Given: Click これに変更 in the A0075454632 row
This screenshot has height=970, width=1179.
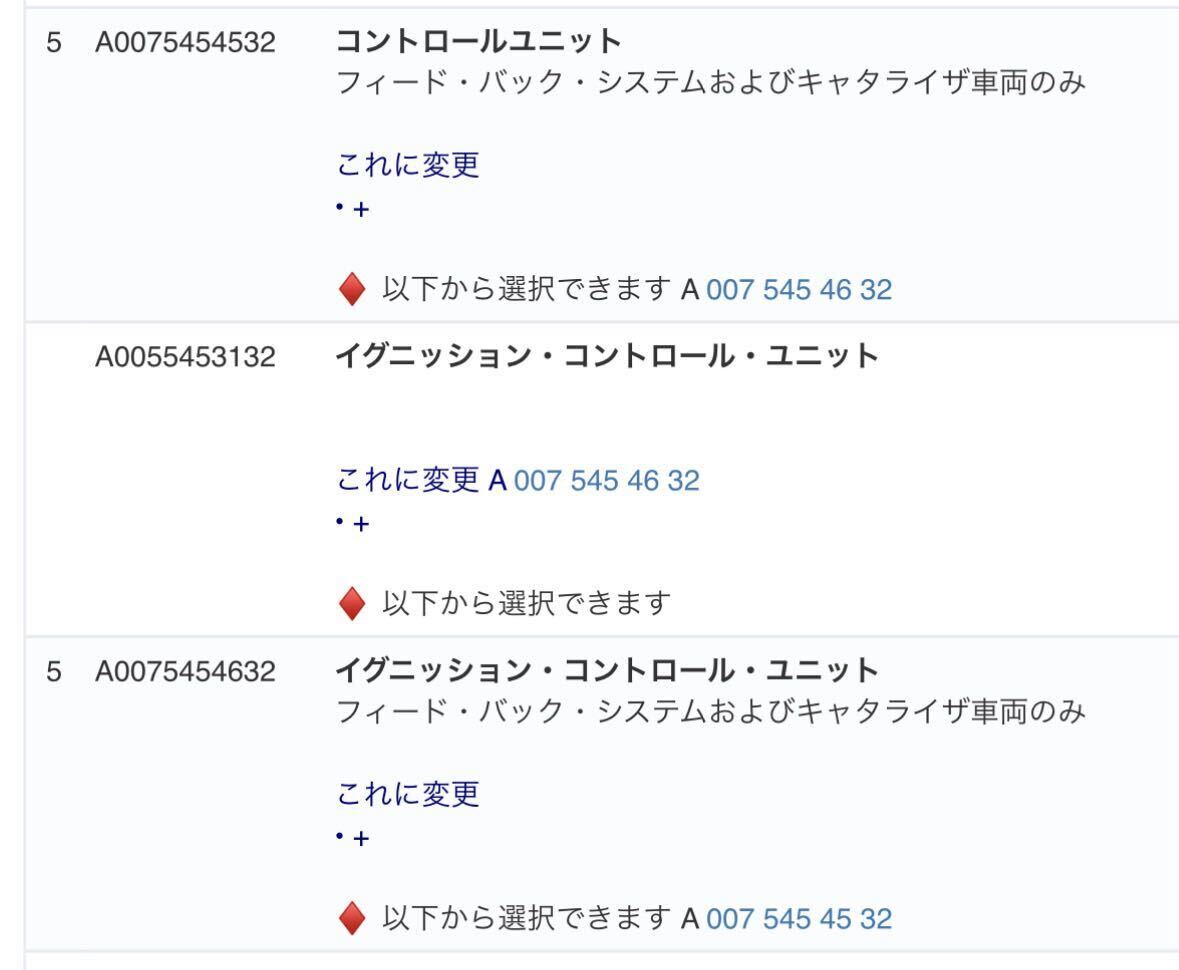Looking at the screenshot, I should click(408, 794).
